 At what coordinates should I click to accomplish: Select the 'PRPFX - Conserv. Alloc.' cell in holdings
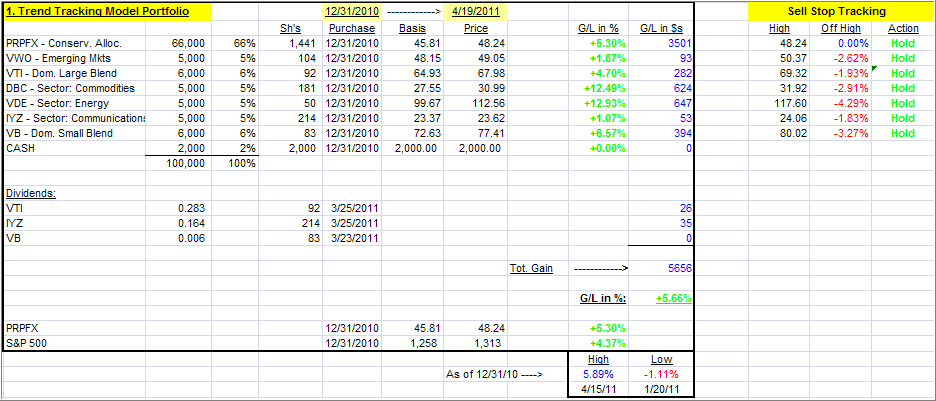pos(75,43)
